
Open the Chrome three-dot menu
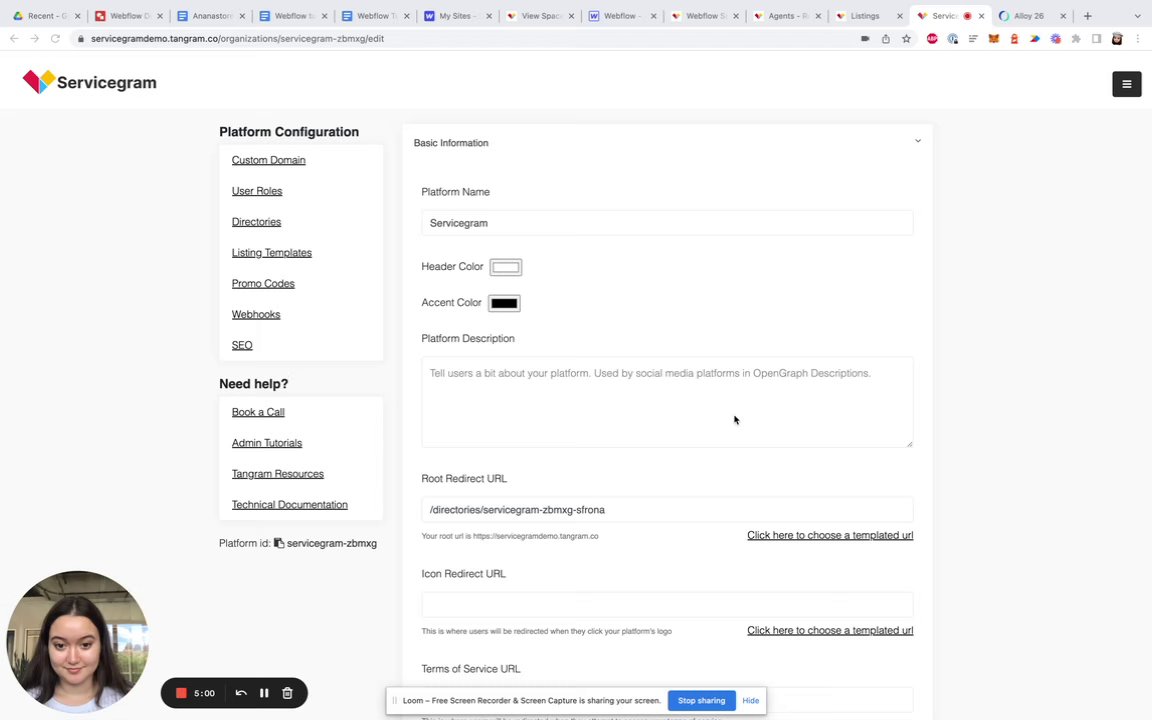1138,39
